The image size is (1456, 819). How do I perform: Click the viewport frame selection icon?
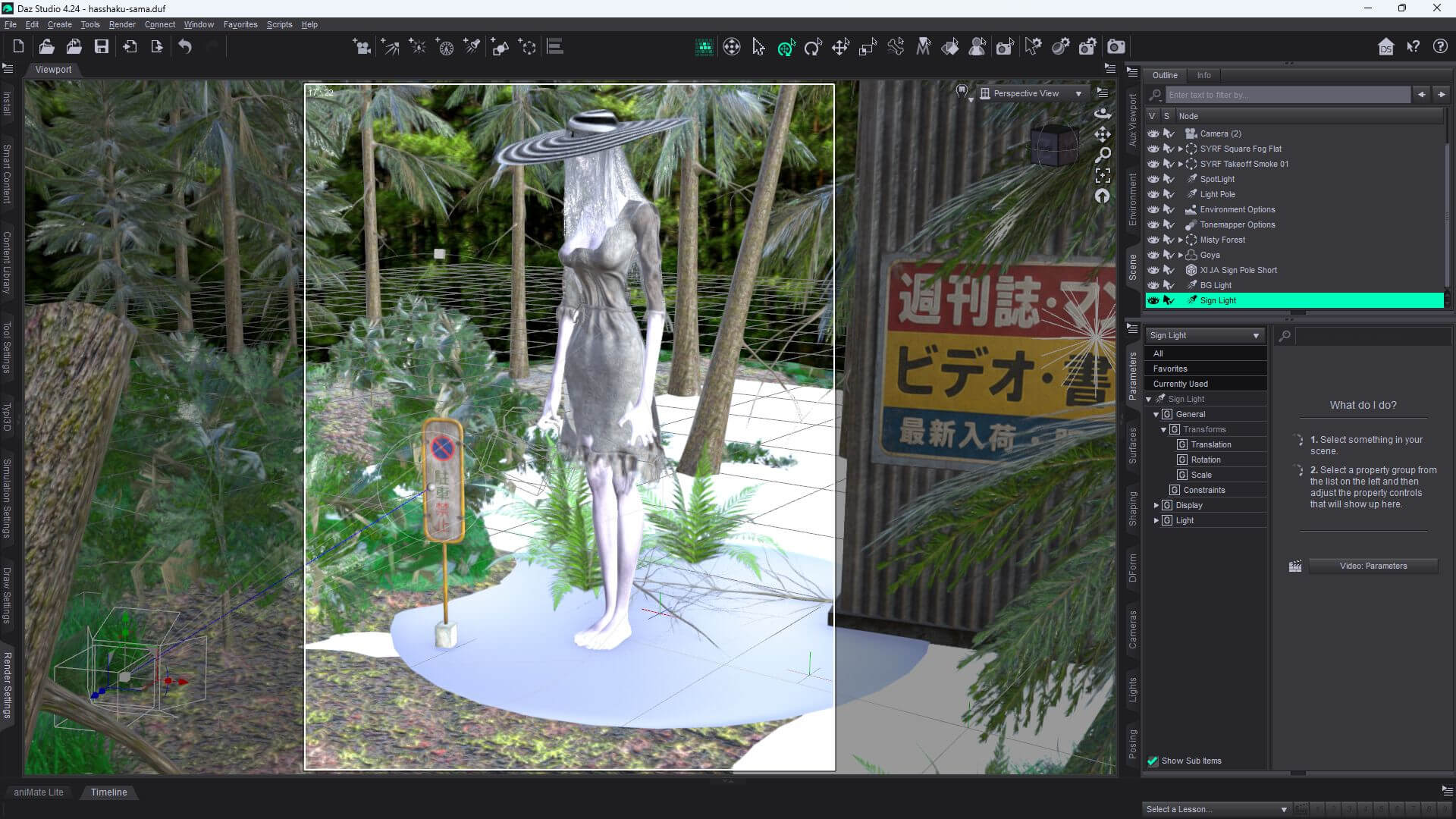[1103, 176]
